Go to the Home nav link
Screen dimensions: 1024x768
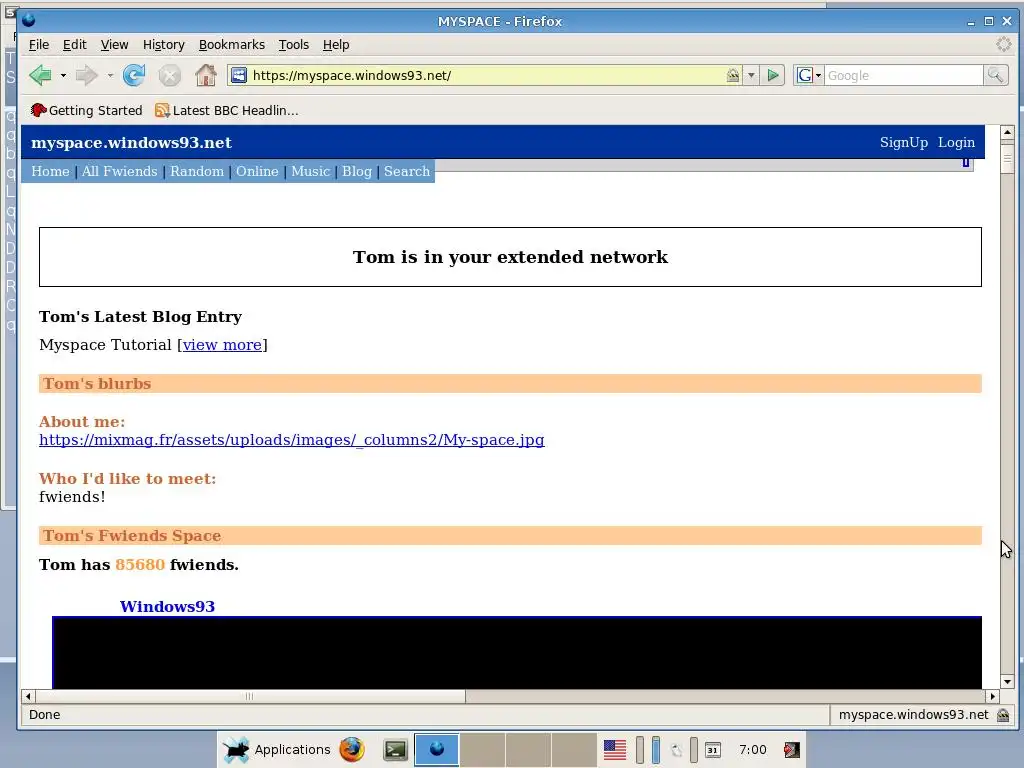50,171
